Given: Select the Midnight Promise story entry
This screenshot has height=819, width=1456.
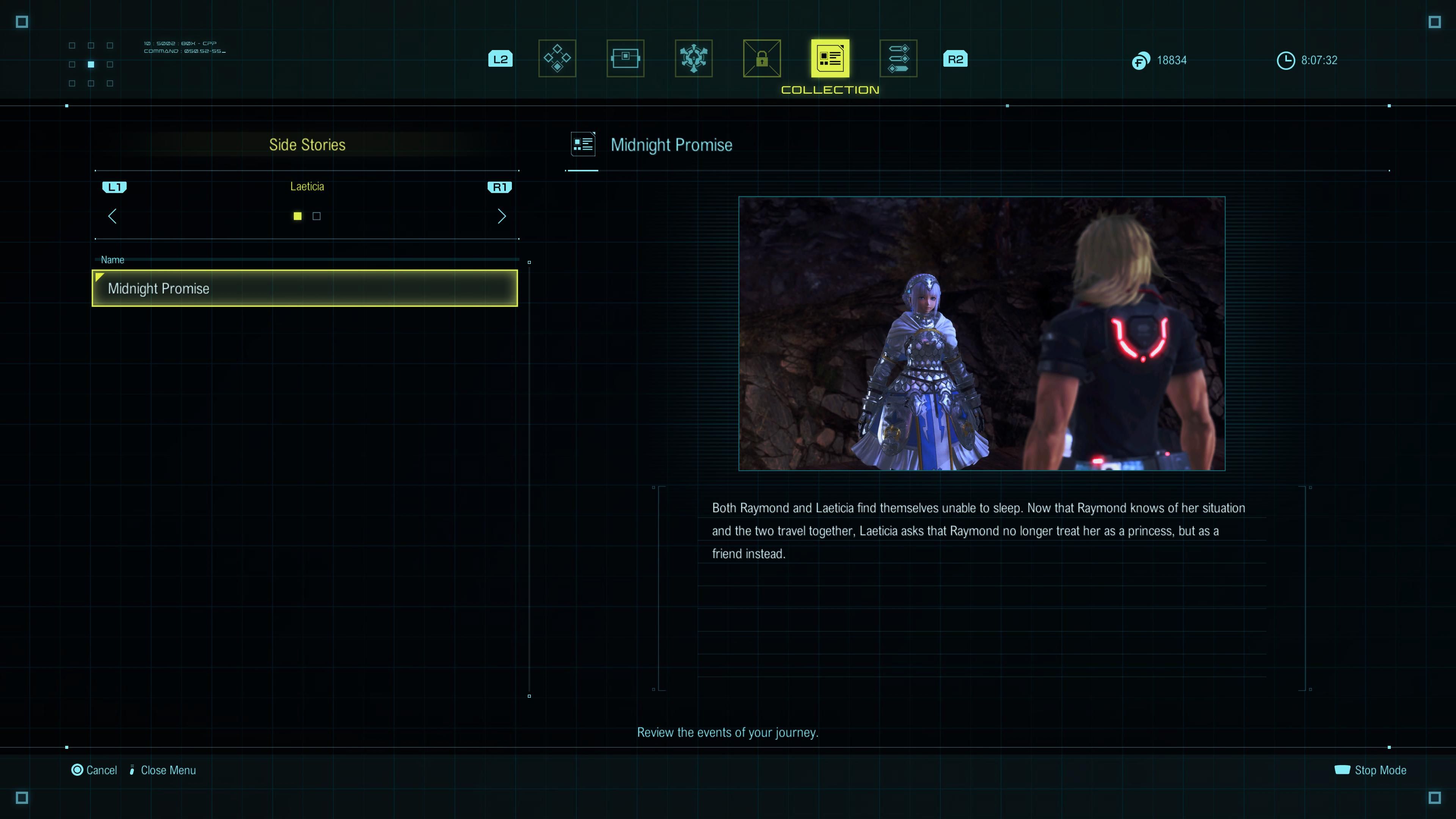Looking at the screenshot, I should click(x=304, y=288).
